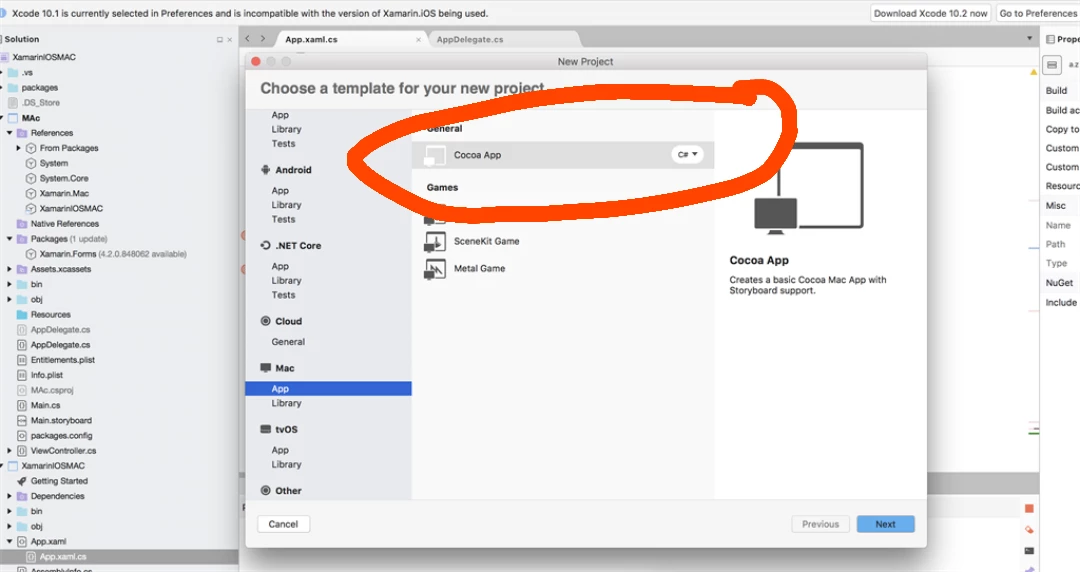The height and width of the screenshot is (572, 1080).
Task: Click the Properties pad categorized view icon
Action: [x=1052, y=65]
